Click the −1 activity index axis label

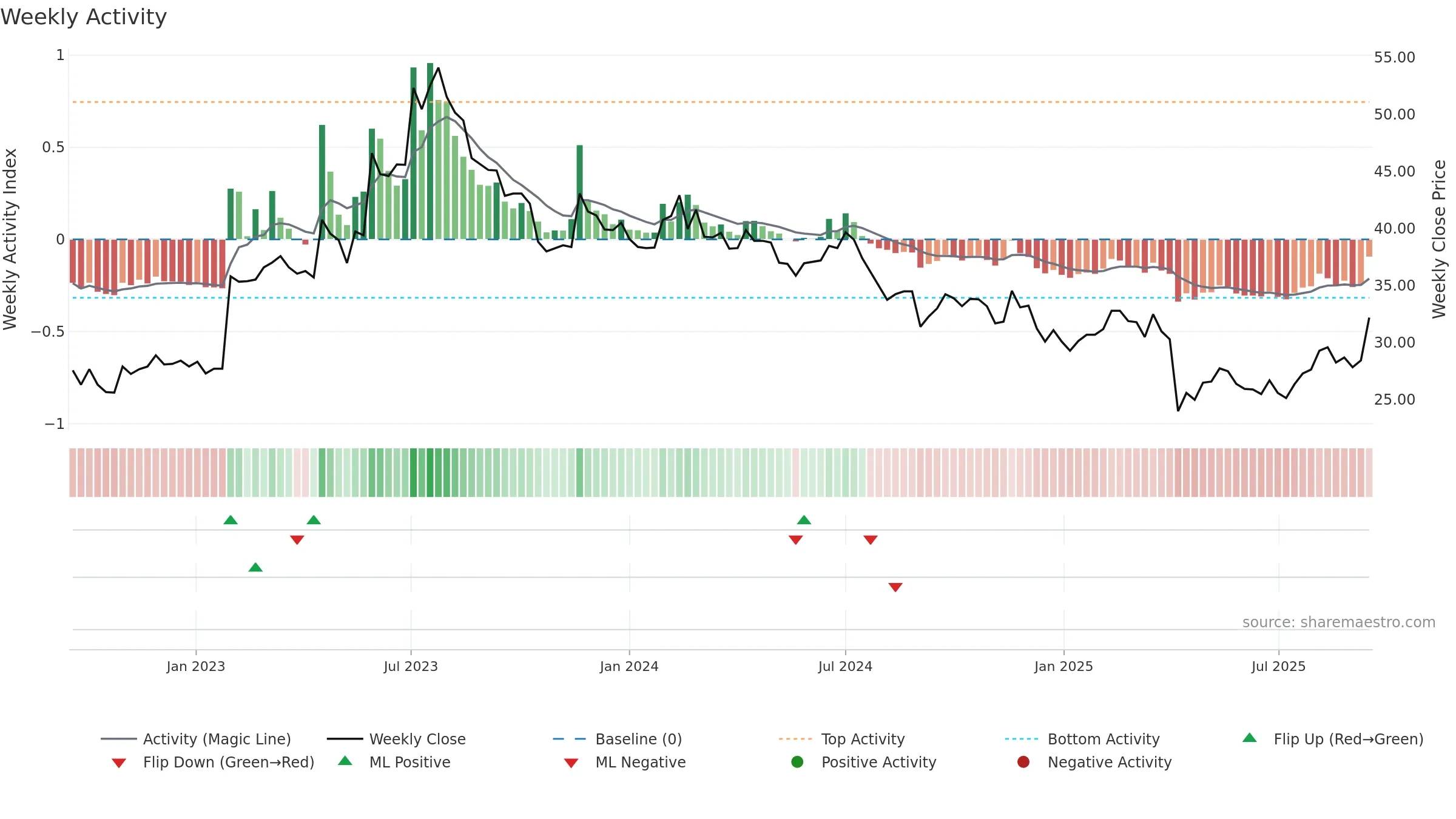(54, 424)
